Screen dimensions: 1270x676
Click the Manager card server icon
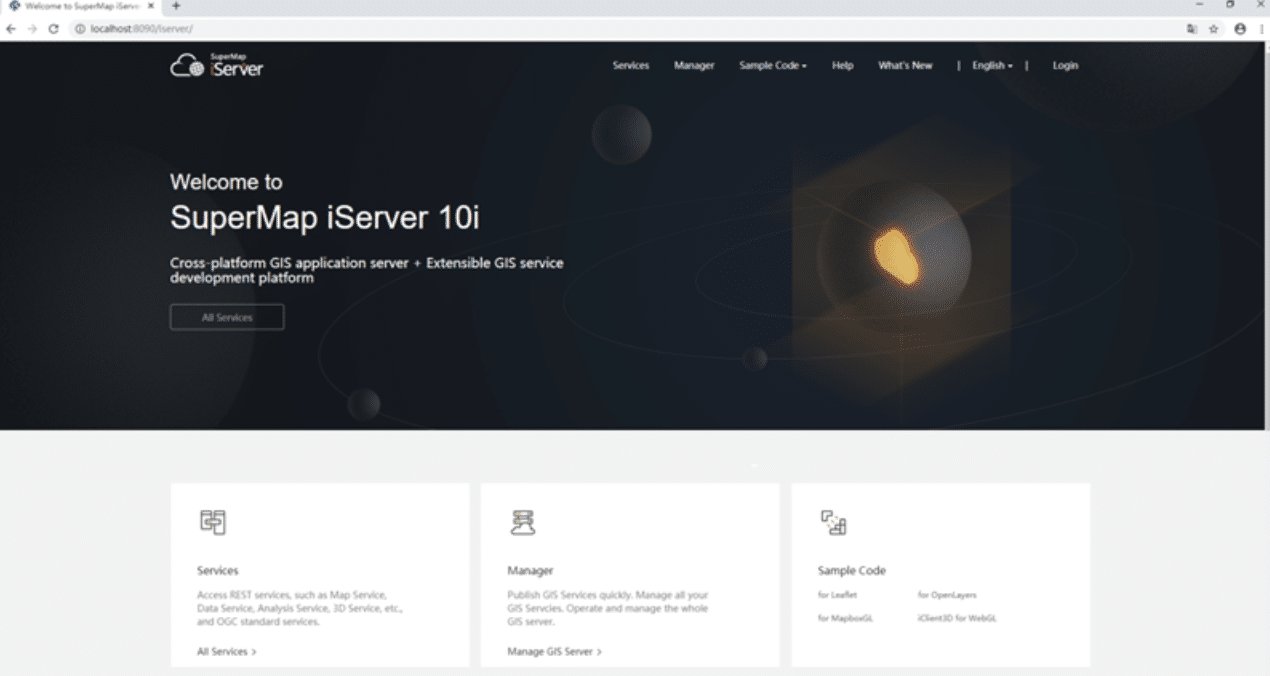click(523, 522)
